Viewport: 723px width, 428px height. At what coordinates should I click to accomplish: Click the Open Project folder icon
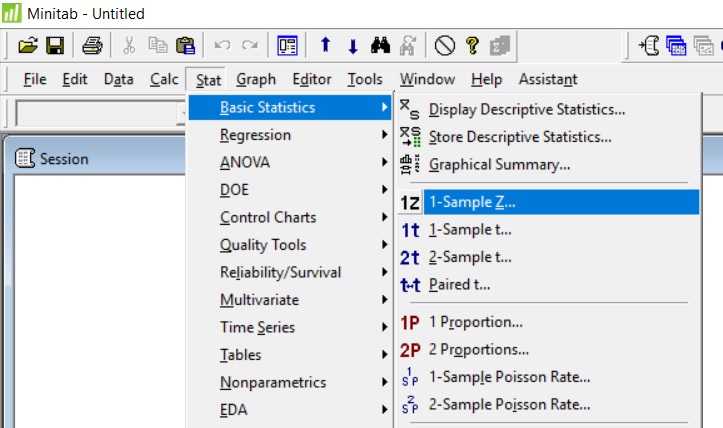(x=28, y=45)
